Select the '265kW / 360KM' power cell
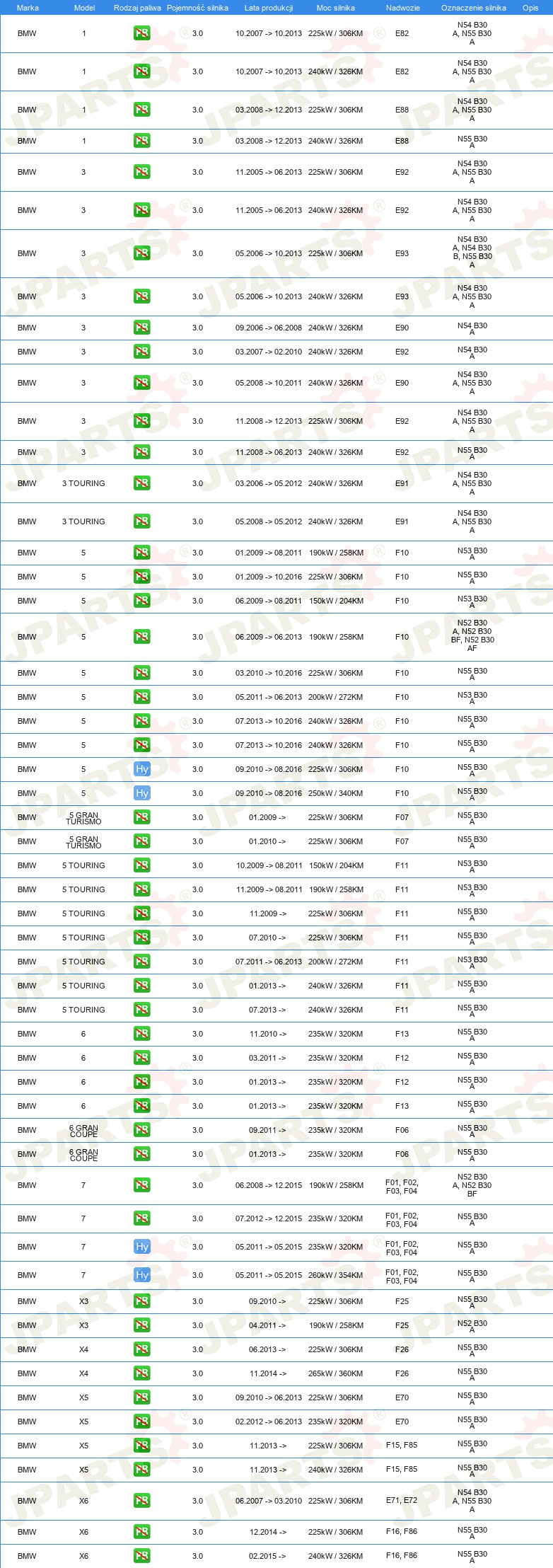This screenshot has width=553, height=1568. tap(336, 1373)
